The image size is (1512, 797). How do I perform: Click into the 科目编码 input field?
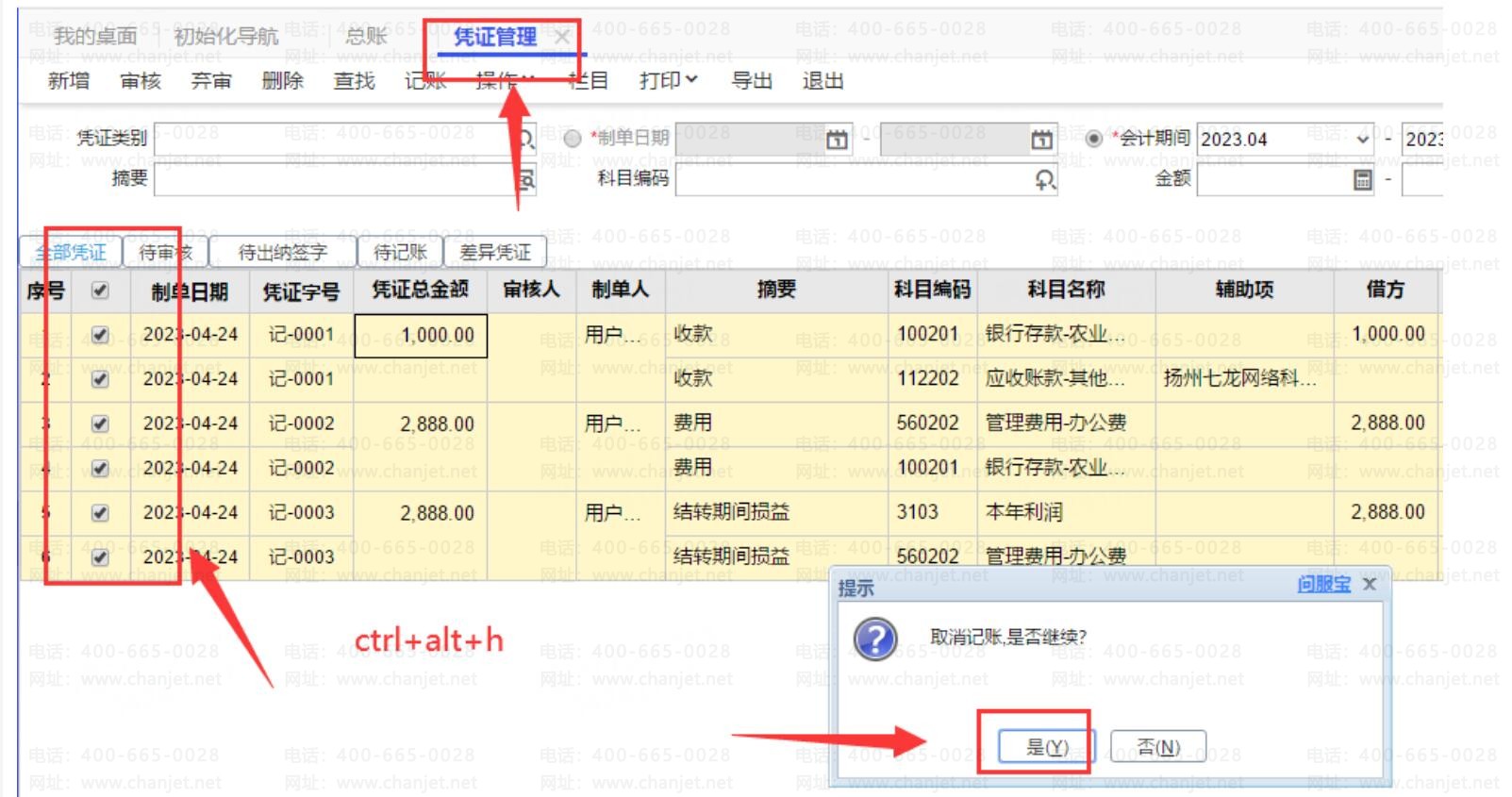(x=866, y=179)
